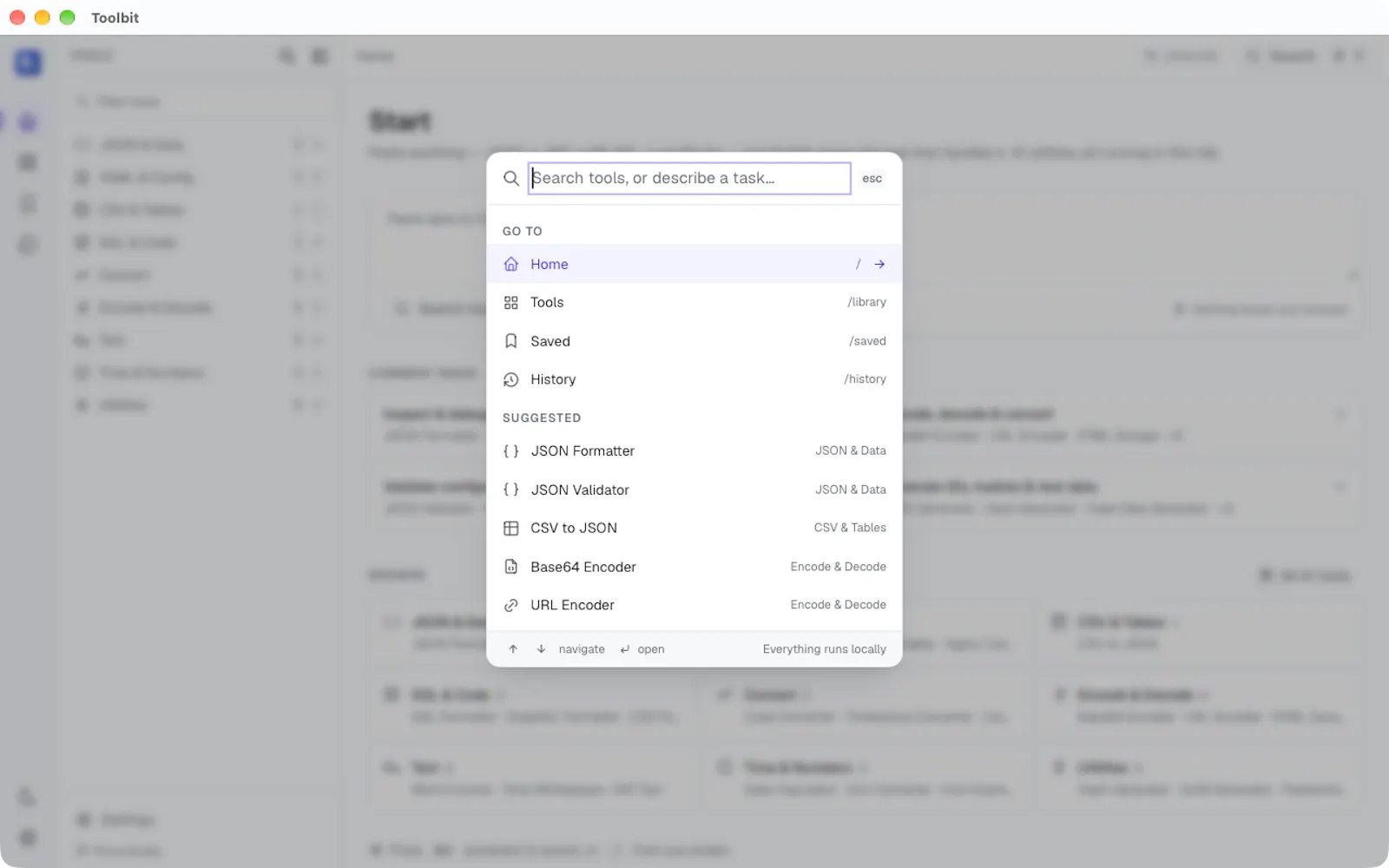
Task: Click the file icon beside Base64 Encoder
Action: coord(511,567)
